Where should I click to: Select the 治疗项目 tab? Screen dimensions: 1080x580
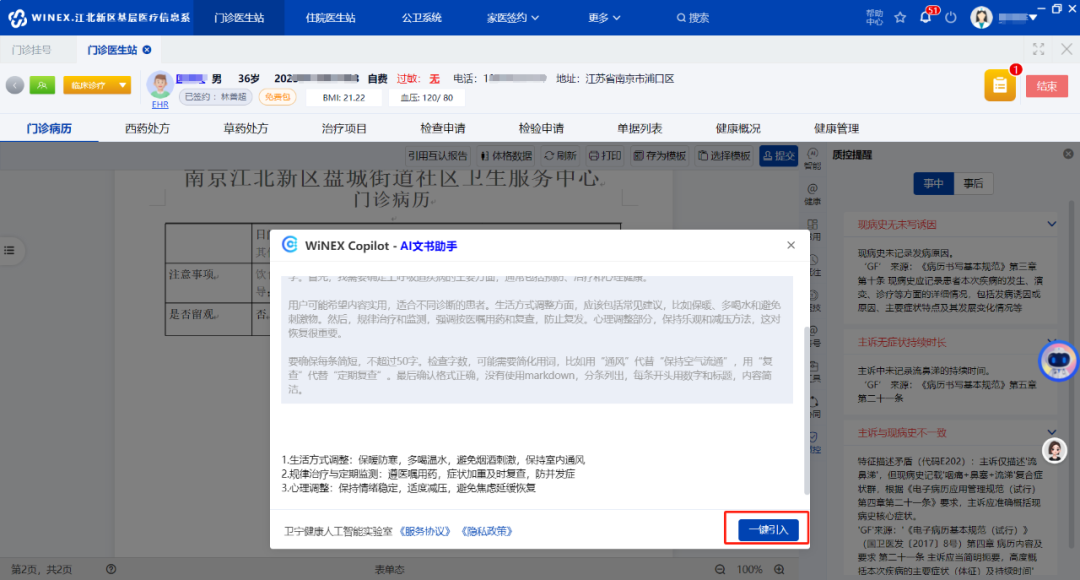(344, 129)
